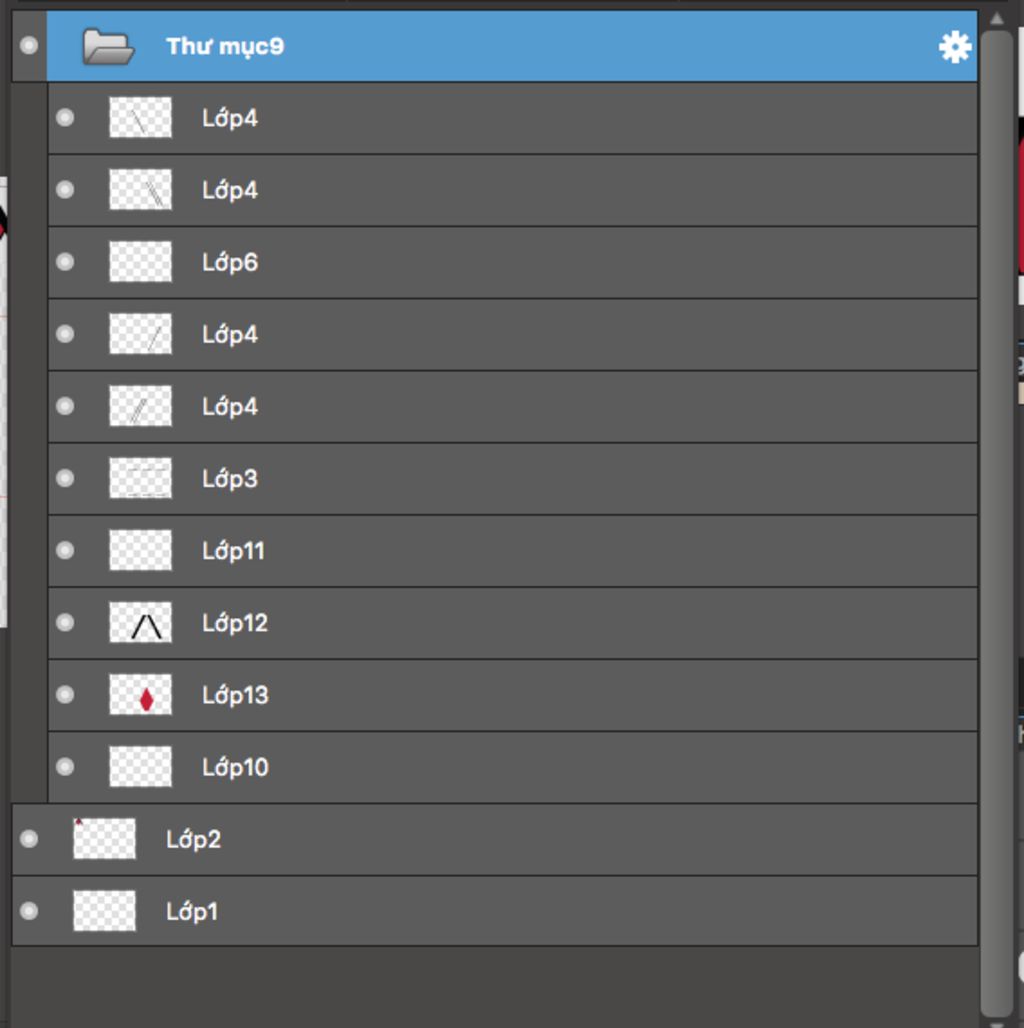Viewport: 1024px width, 1028px height.
Task: Click the Lớp12 thumbnail with black lines
Action: pos(140,623)
